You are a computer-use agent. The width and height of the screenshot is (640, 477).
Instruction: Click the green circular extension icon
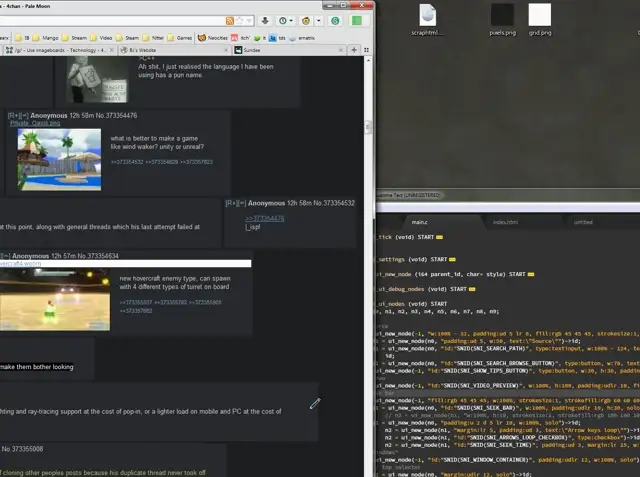pyautogui.click(x=334, y=20)
